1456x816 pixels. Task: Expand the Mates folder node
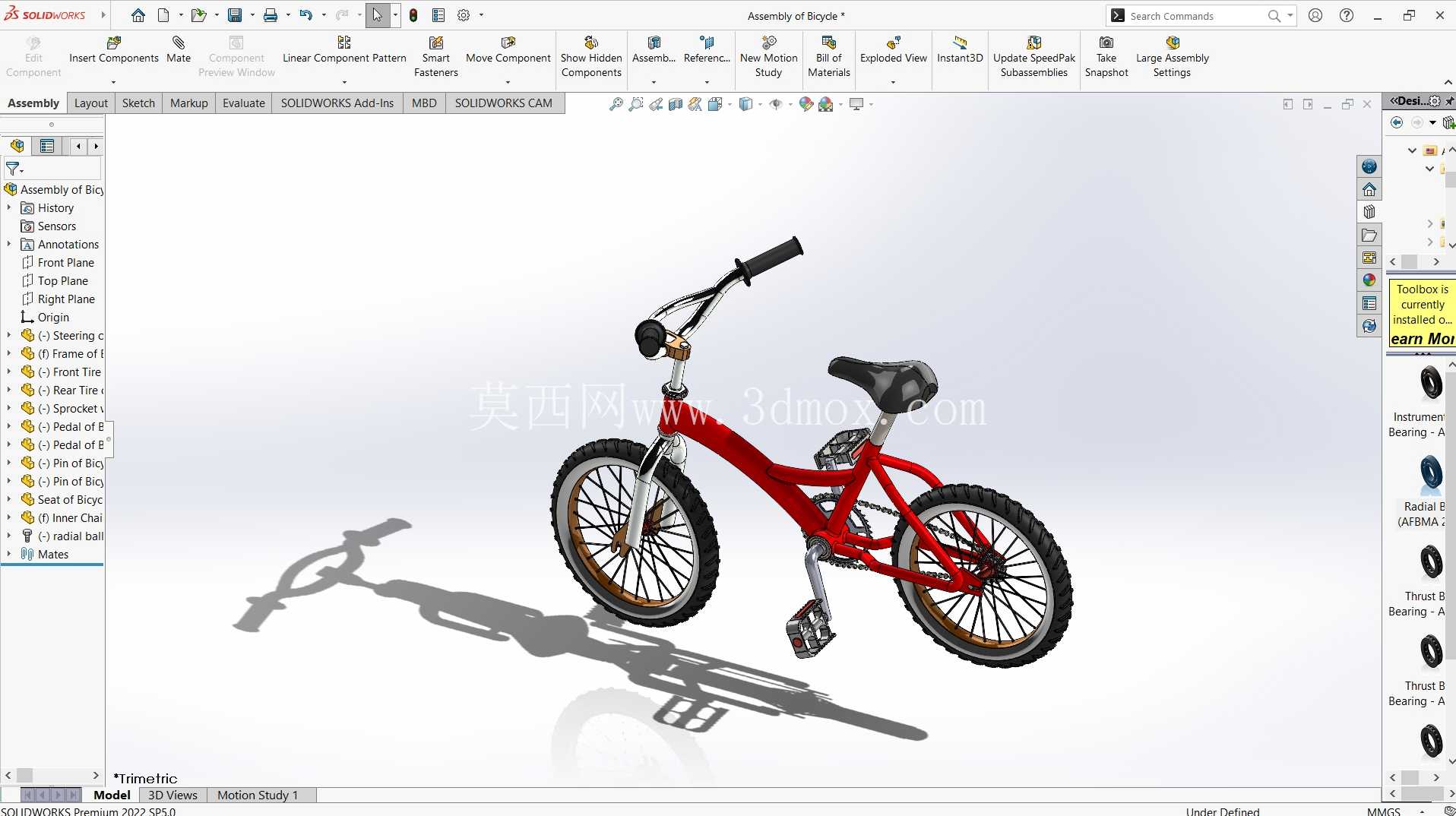click(9, 554)
